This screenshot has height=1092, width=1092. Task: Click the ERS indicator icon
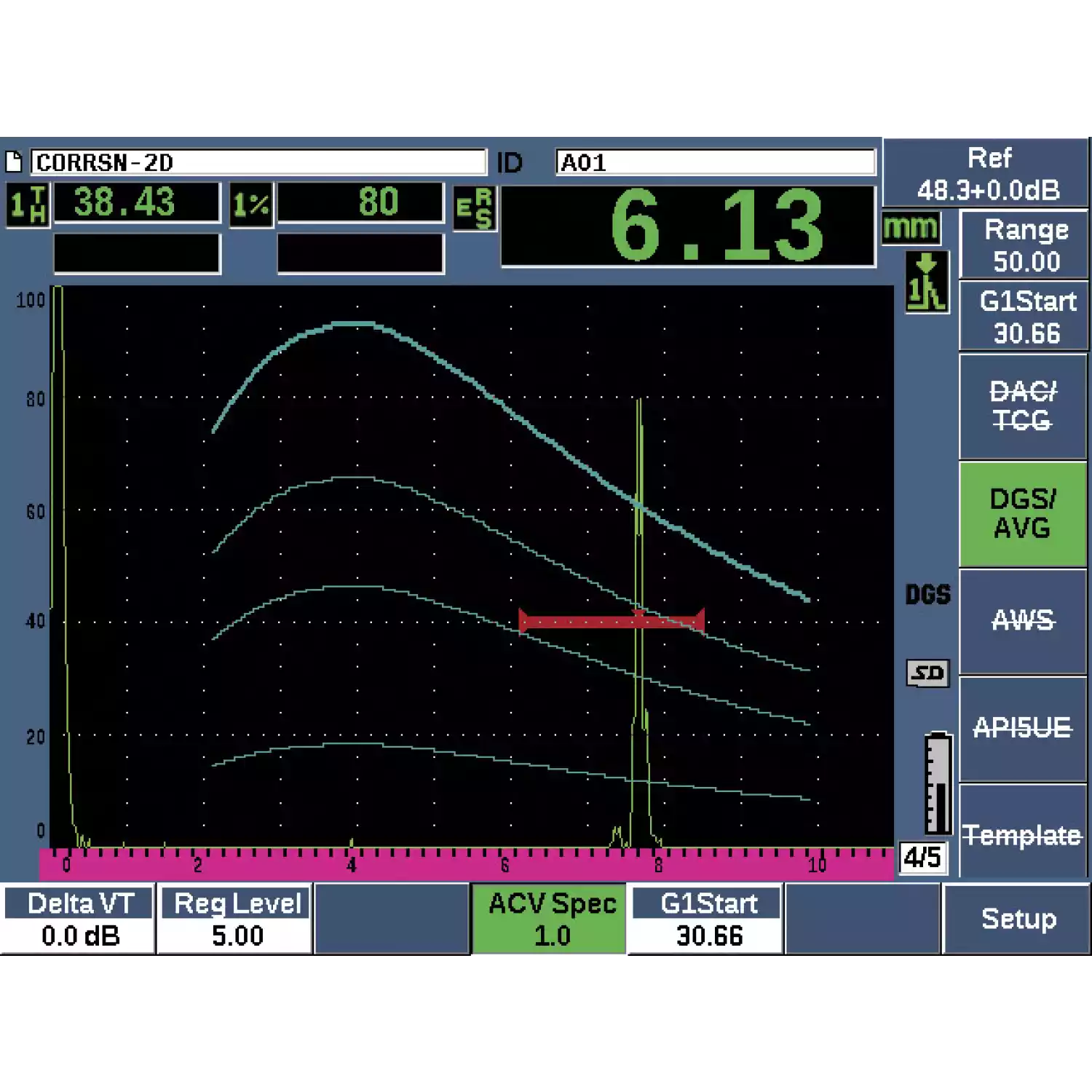click(x=474, y=208)
